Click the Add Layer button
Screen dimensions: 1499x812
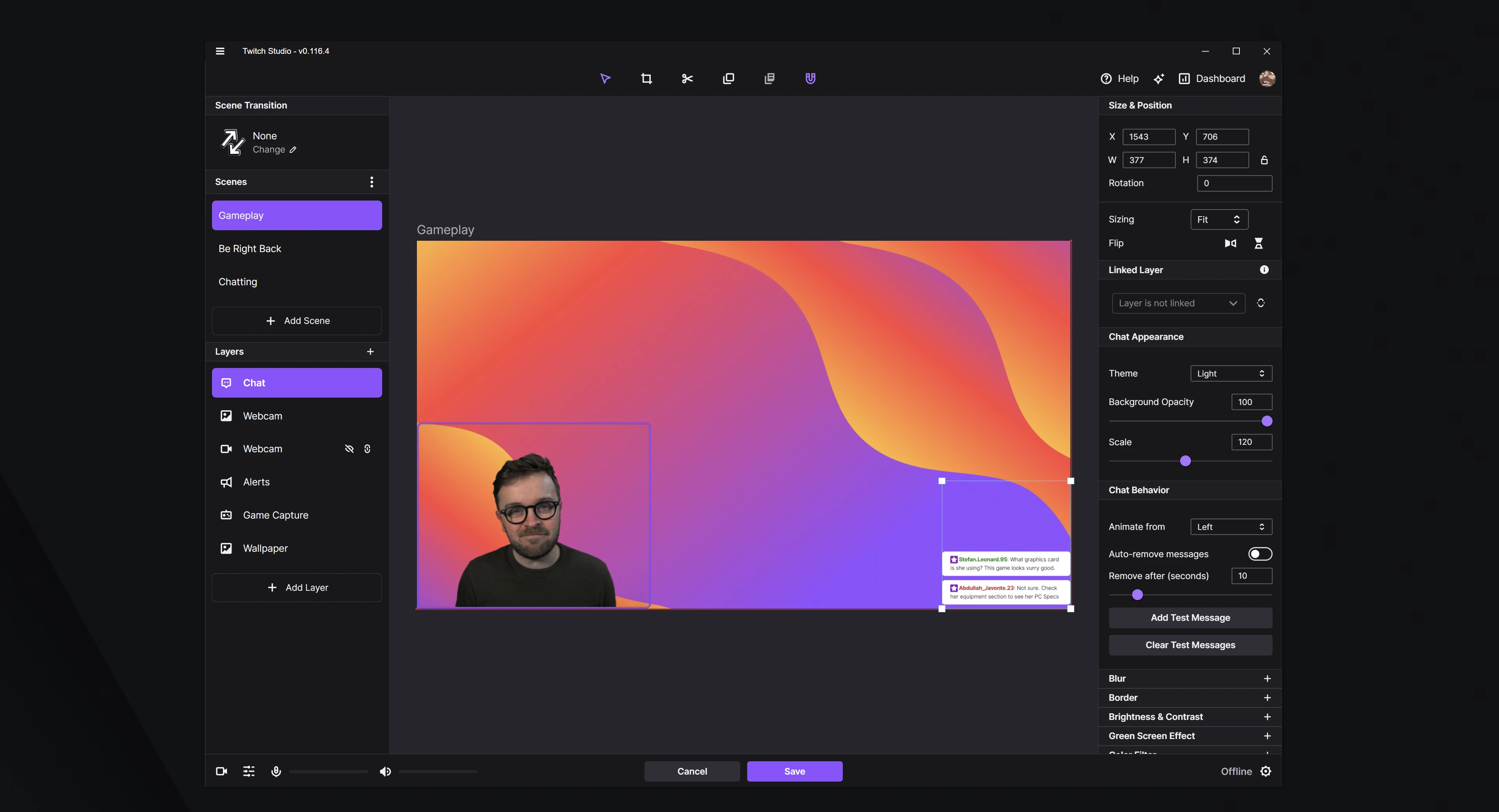point(297,588)
